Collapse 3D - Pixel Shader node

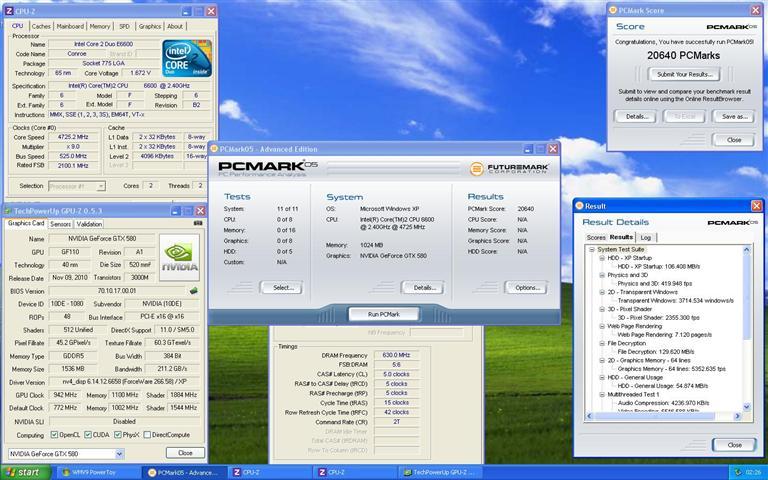[602, 310]
